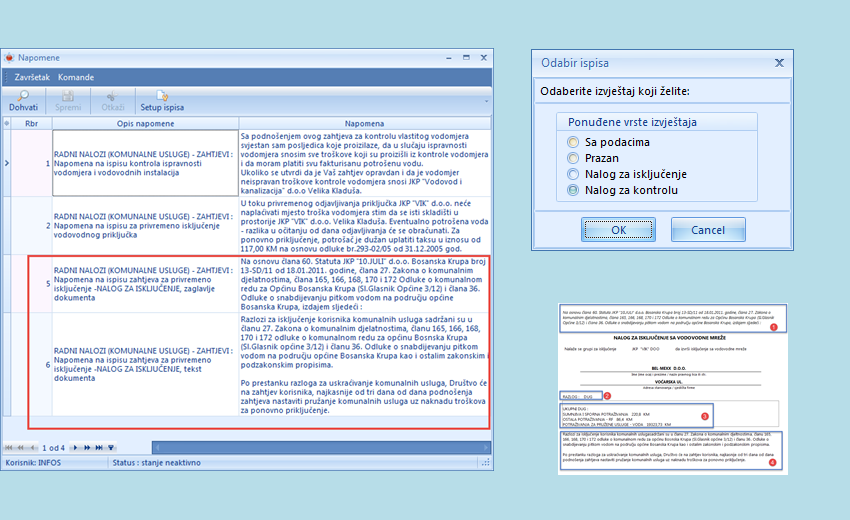The height and width of the screenshot is (520, 850).
Task: Click the 'Ponuđene vrste izvještaja' group heading
Action: pos(632,122)
